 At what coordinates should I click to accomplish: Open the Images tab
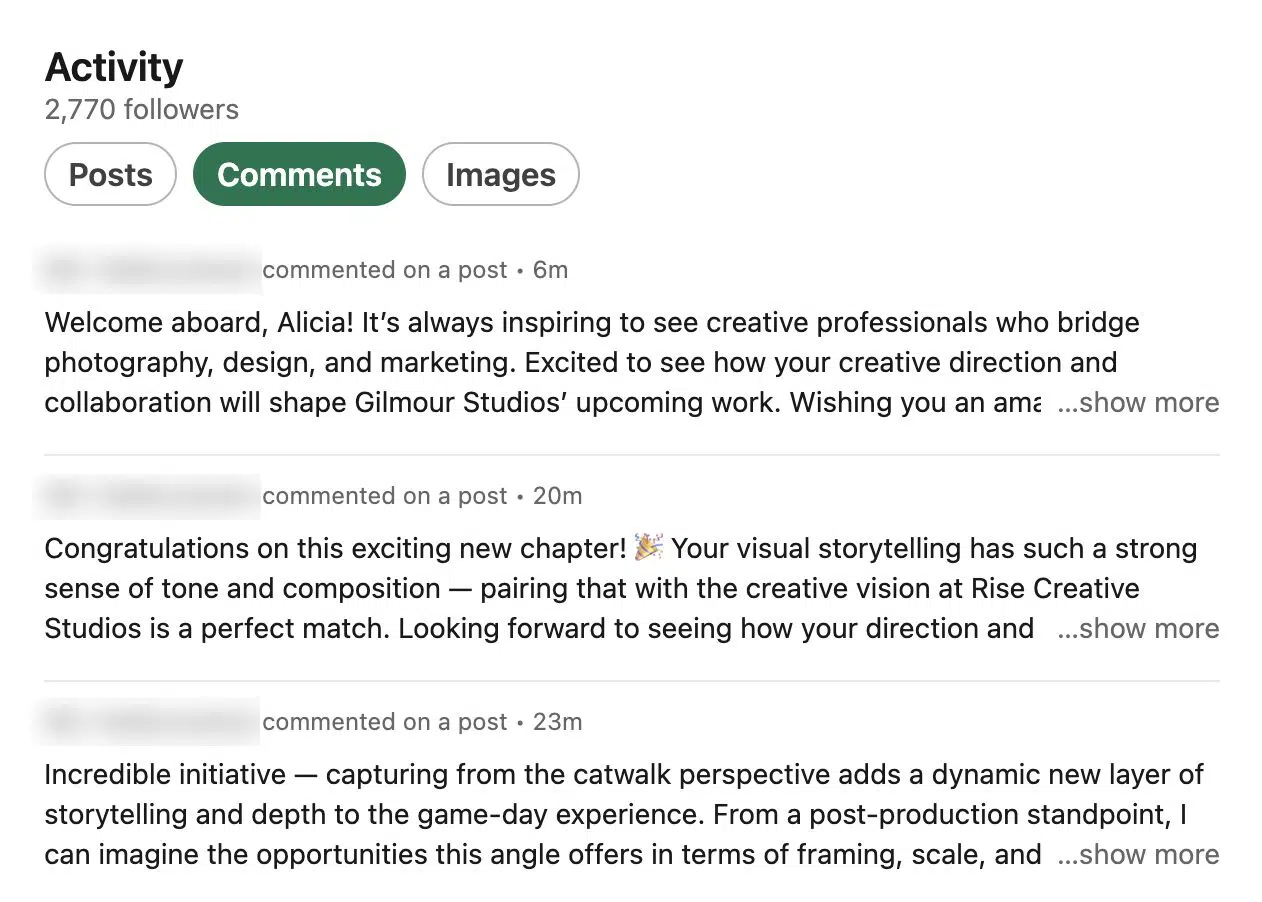click(500, 175)
